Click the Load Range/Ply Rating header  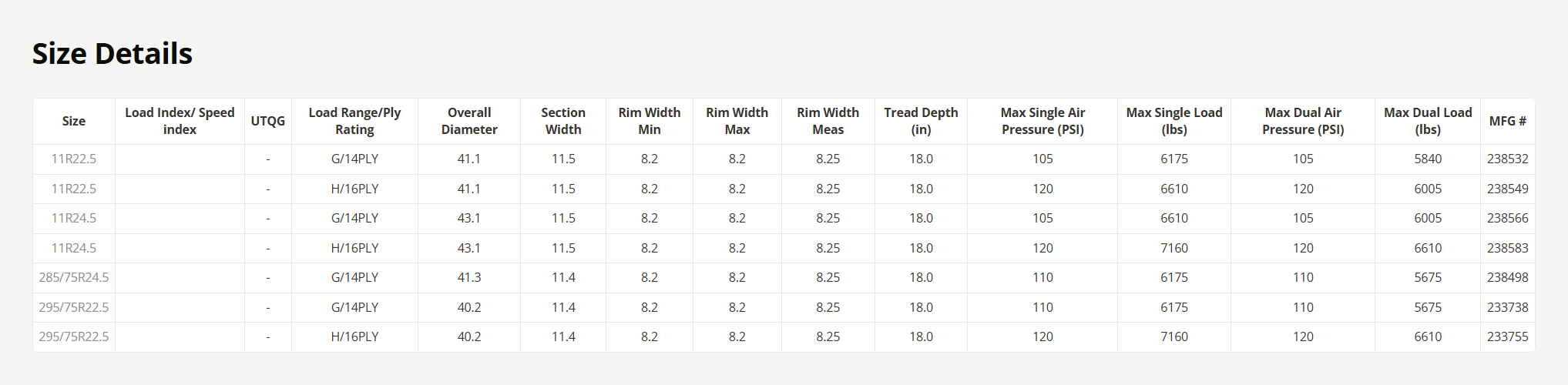354,121
